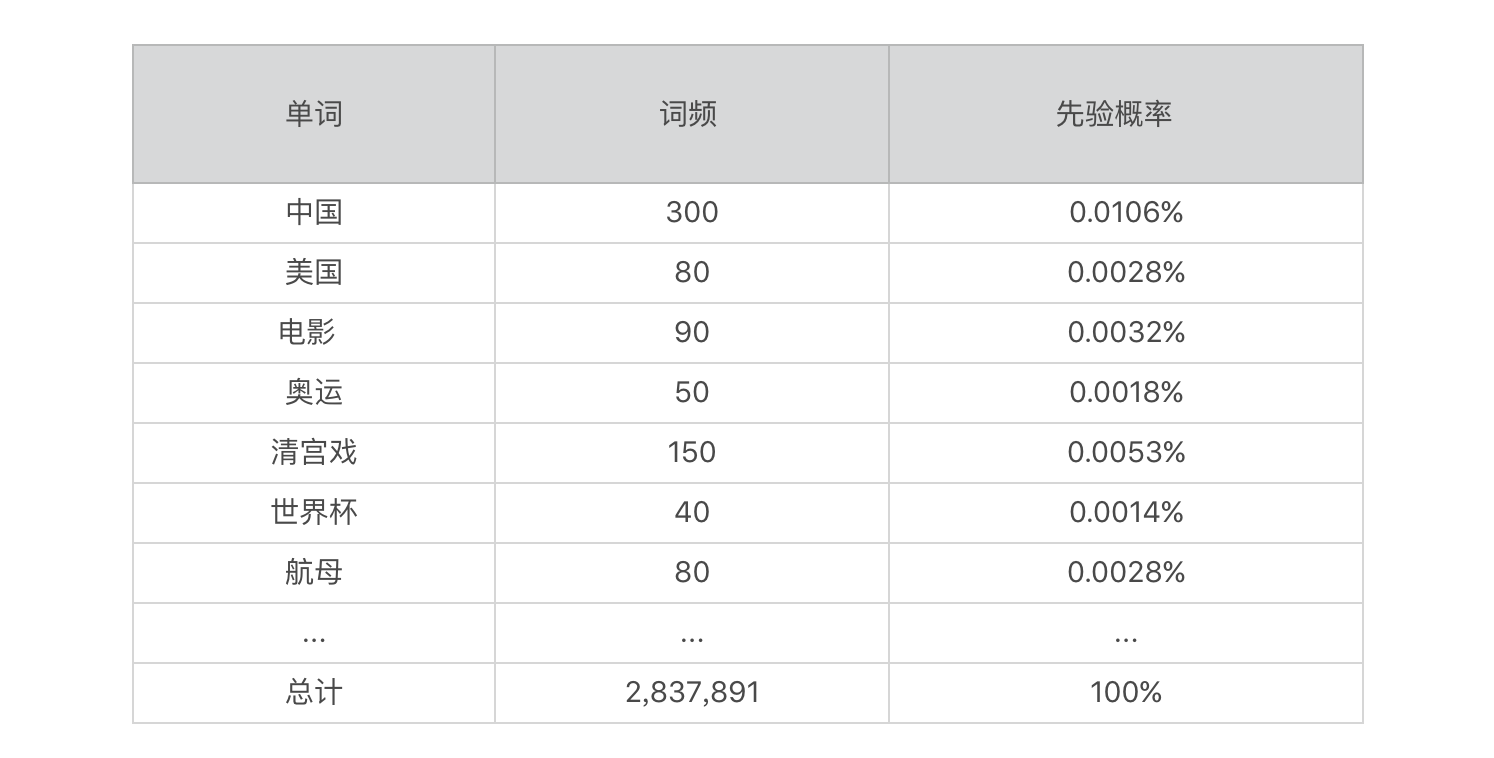Screen dimensions: 1494x758
Task: Click the 美国 word cell
Action: pyautogui.click(x=314, y=272)
